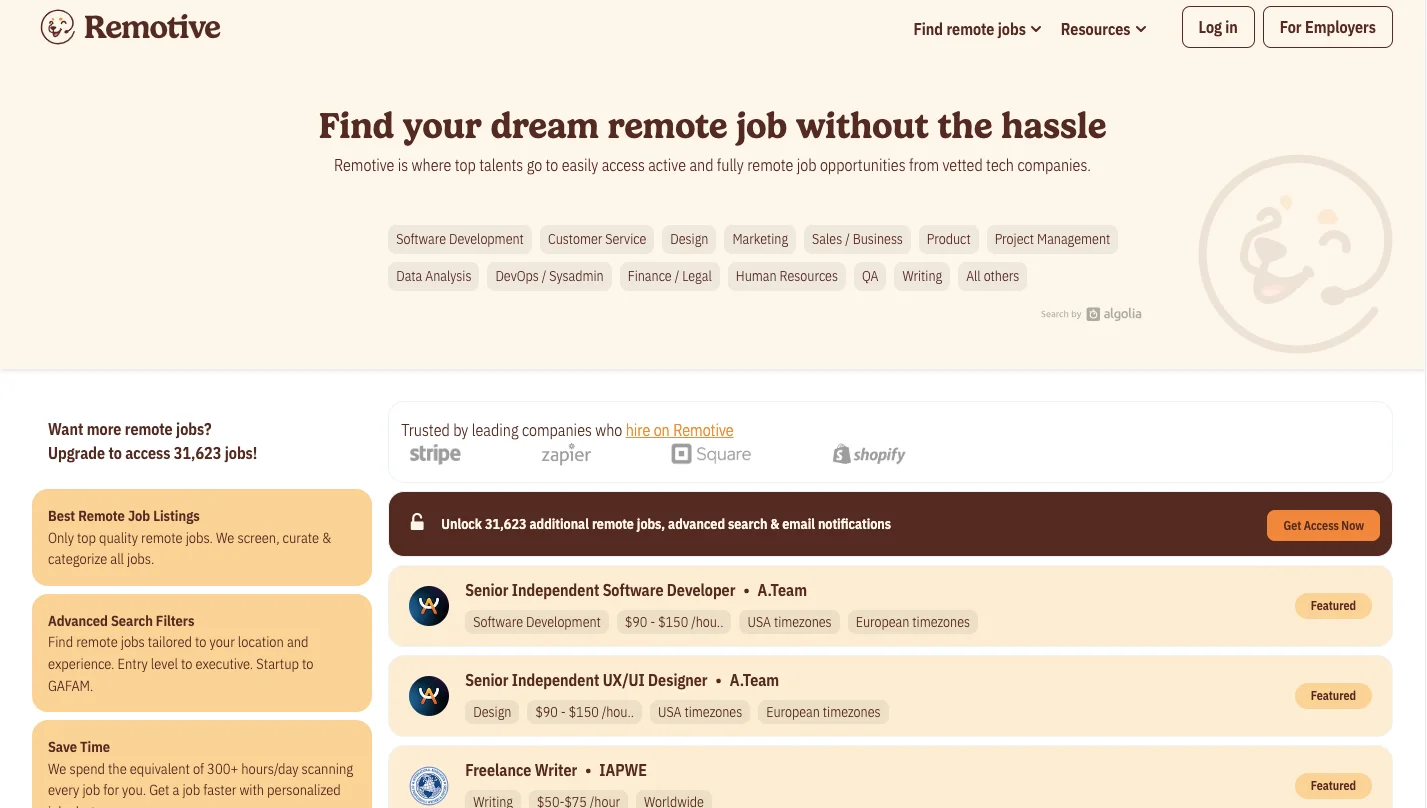Choose DevOps / Sysadmin category
This screenshot has height=808, width=1427.
tap(549, 276)
